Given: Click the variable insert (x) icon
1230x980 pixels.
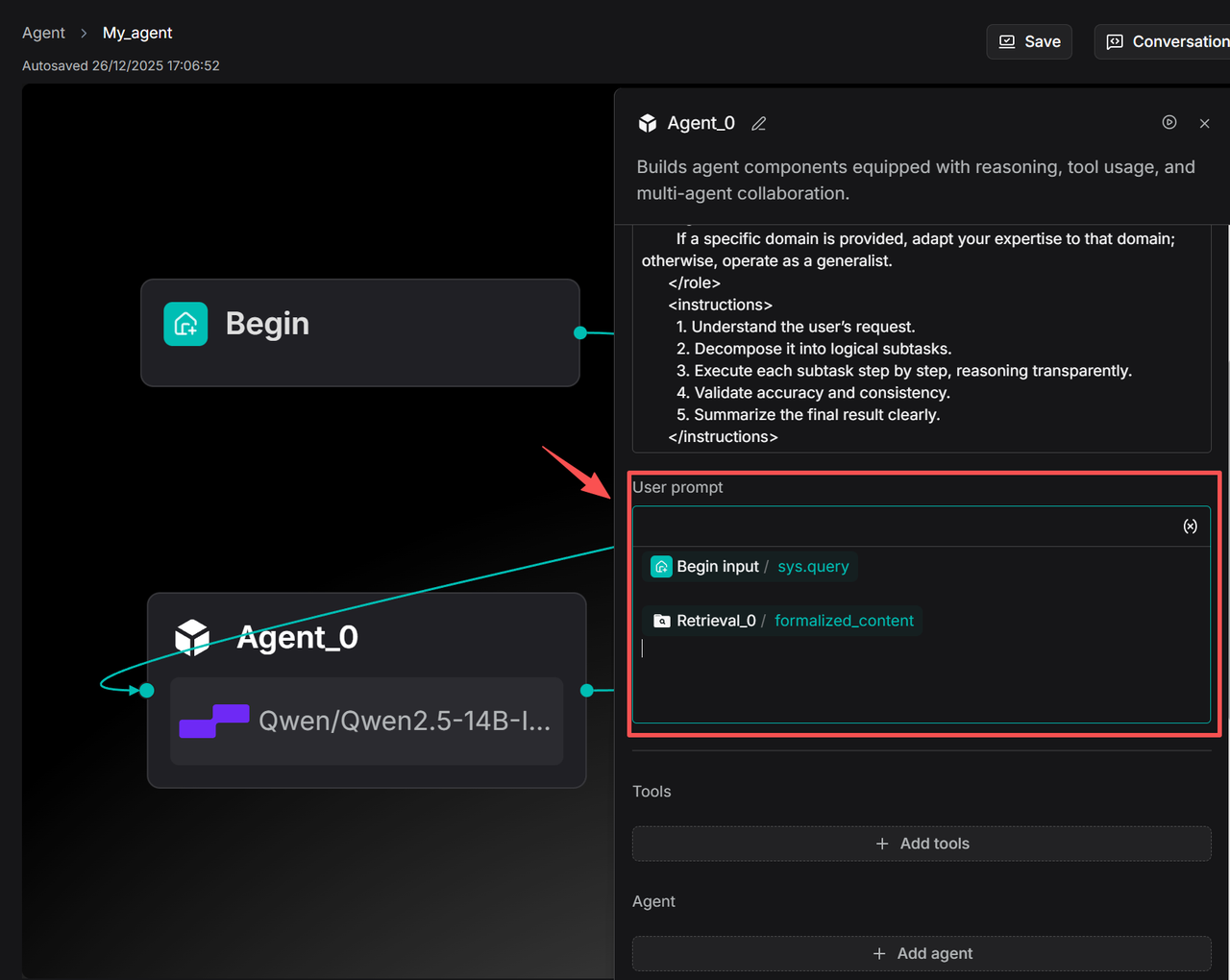Looking at the screenshot, I should (x=1190, y=527).
